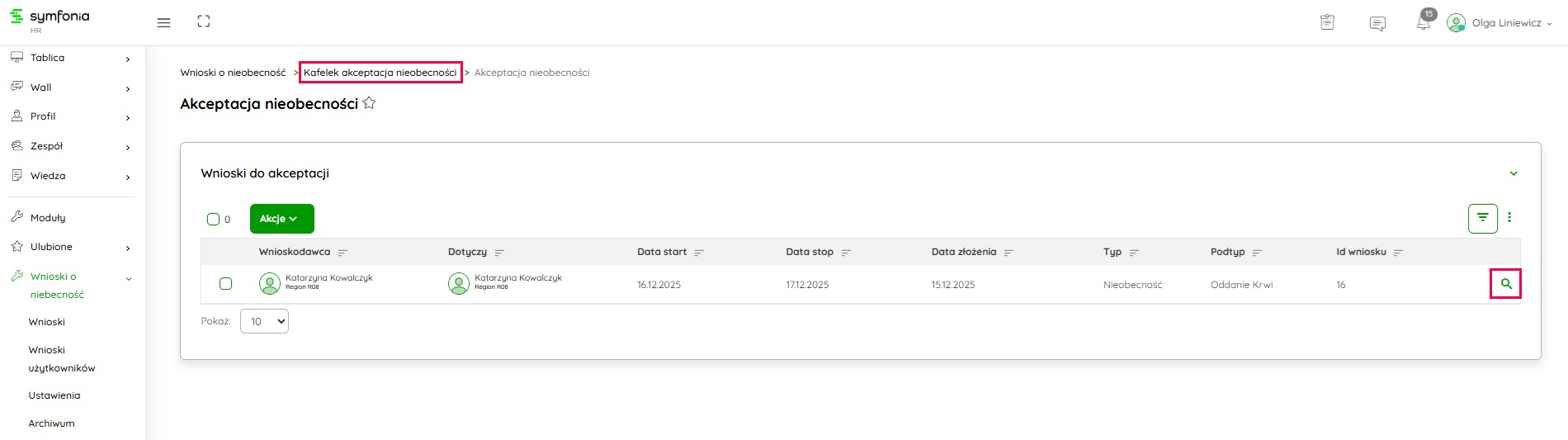Go to Archiwum in sidebar

click(x=51, y=423)
